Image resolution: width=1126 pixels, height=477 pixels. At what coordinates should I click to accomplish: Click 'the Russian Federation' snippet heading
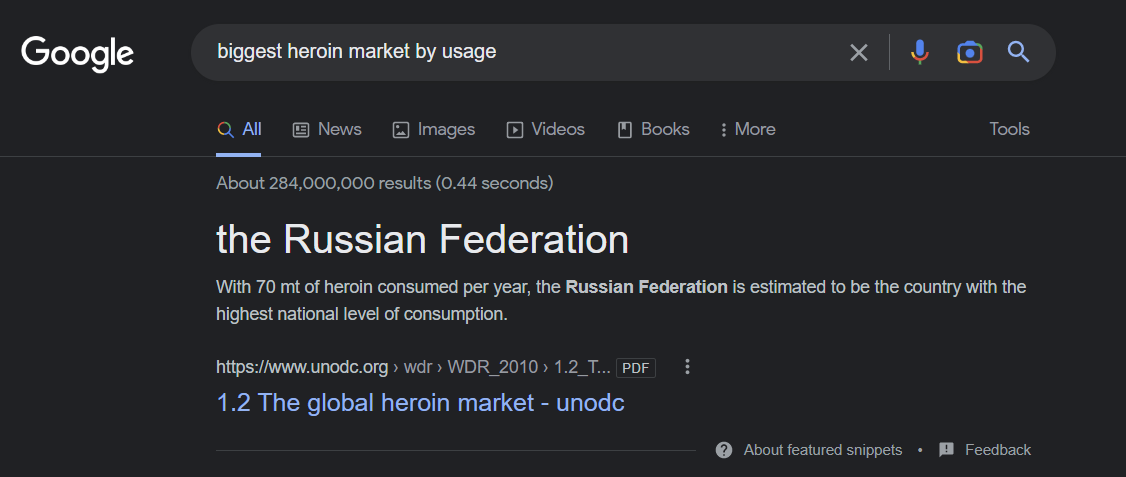point(422,239)
